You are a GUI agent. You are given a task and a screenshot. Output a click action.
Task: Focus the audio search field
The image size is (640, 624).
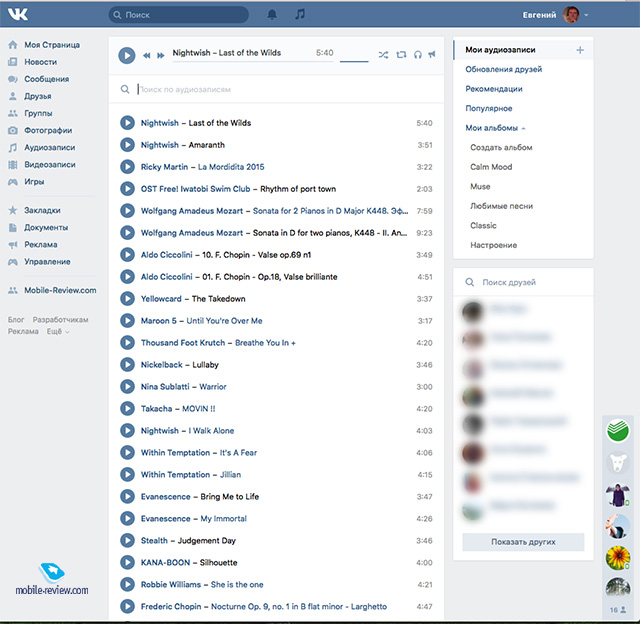point(276,89)
